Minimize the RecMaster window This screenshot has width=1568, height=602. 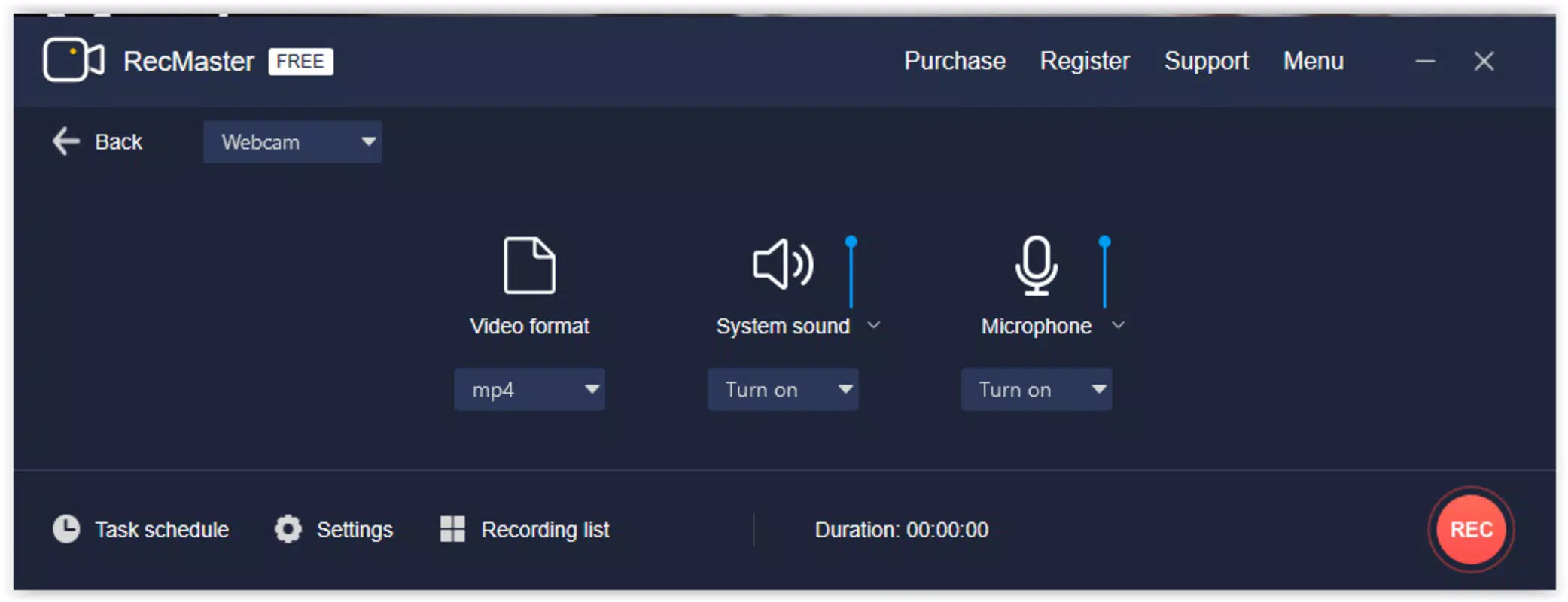pyautogui.click(x=1425, y=61)
